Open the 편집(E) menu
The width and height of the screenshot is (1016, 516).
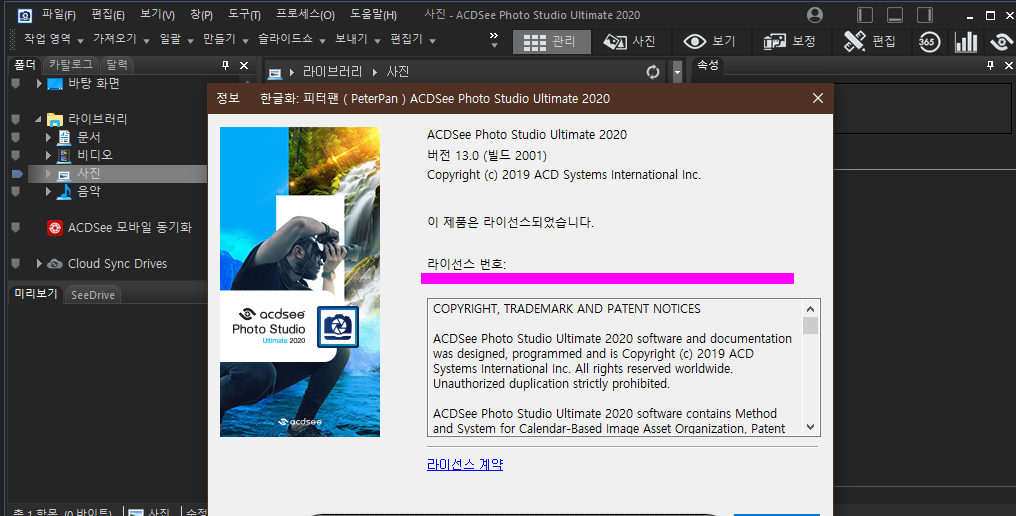coord(108,14)
